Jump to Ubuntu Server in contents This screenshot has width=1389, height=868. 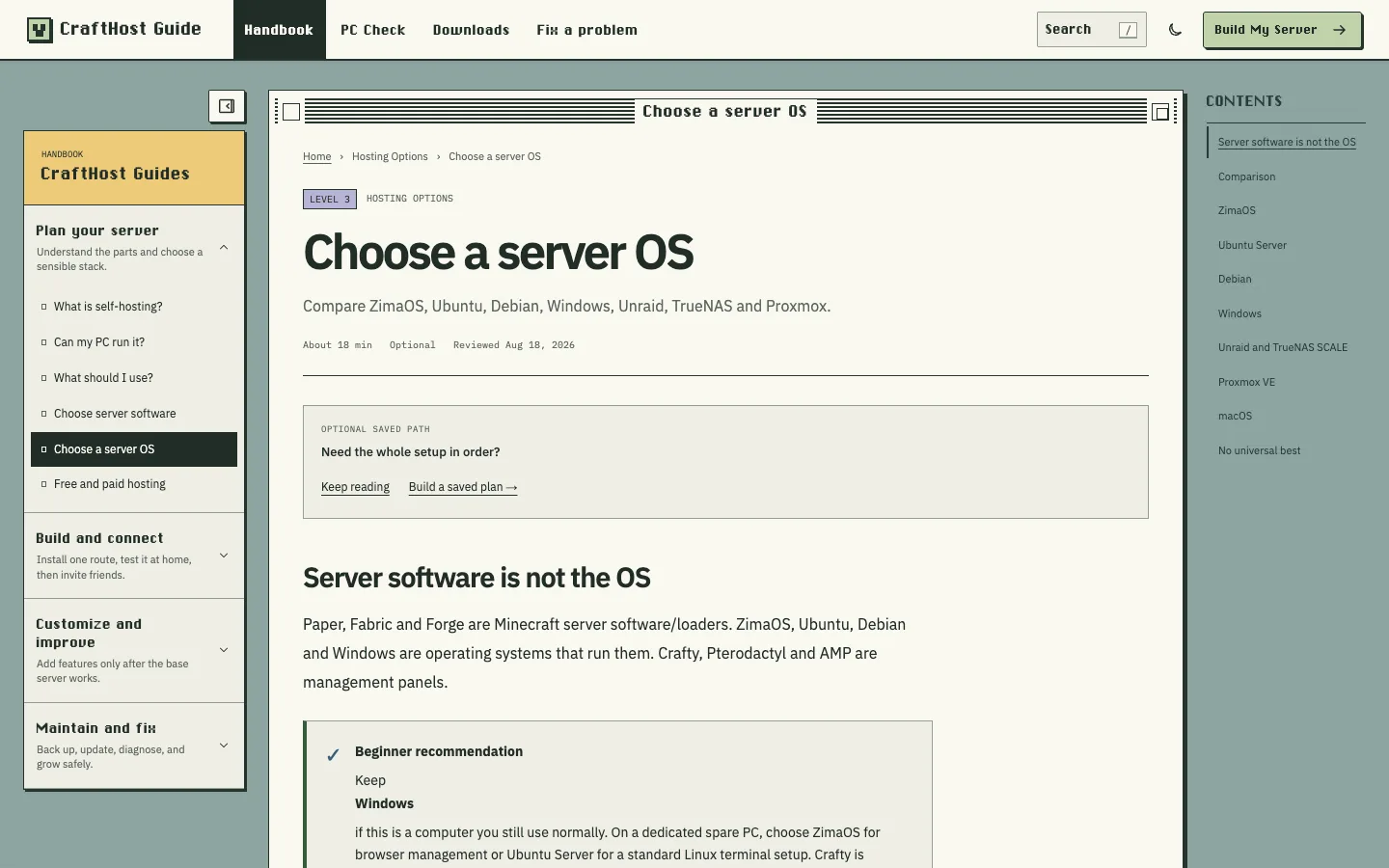pyautogui.click(x=1252, y=246)
